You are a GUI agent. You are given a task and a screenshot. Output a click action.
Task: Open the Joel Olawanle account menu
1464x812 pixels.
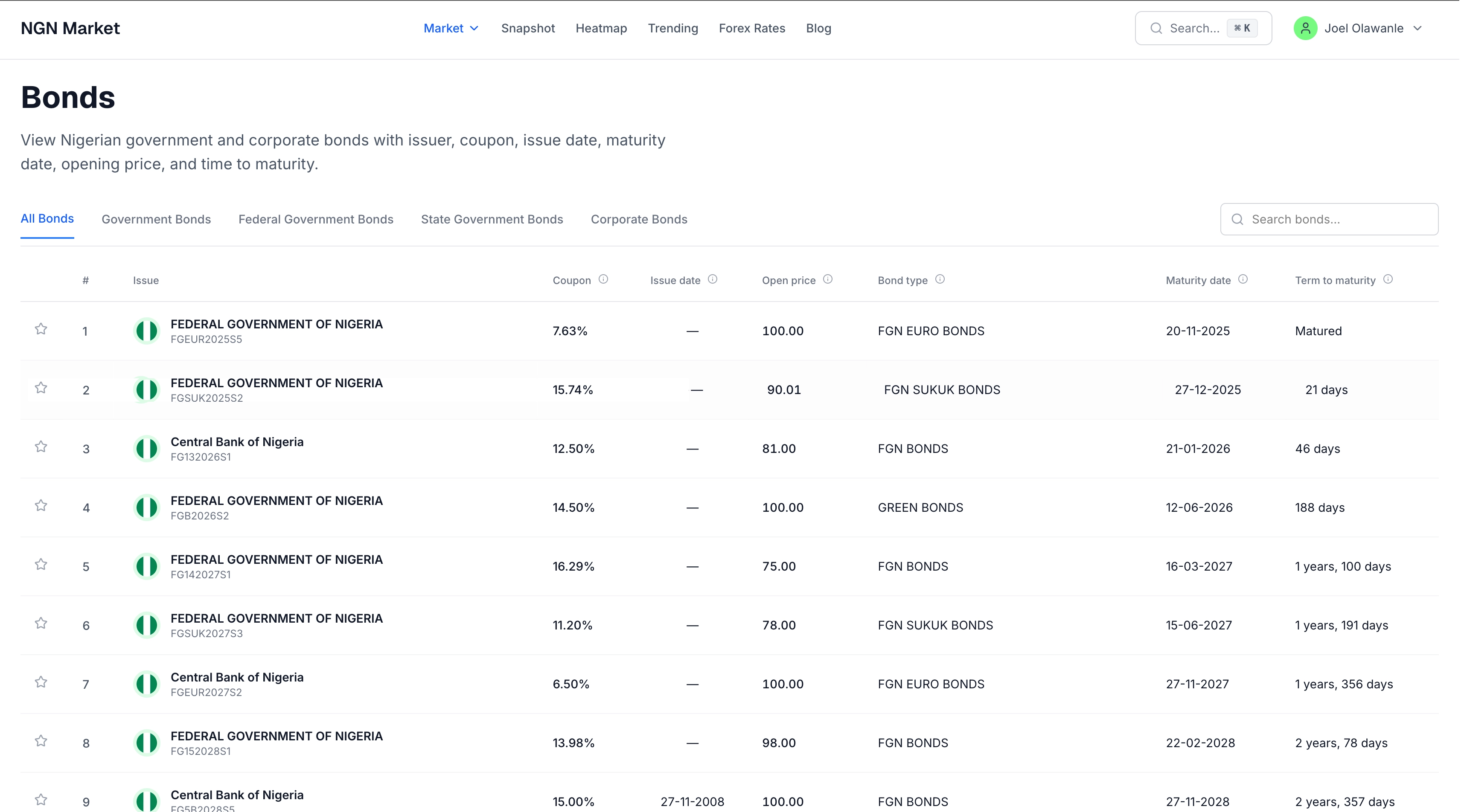click(x=1363, y=29)
